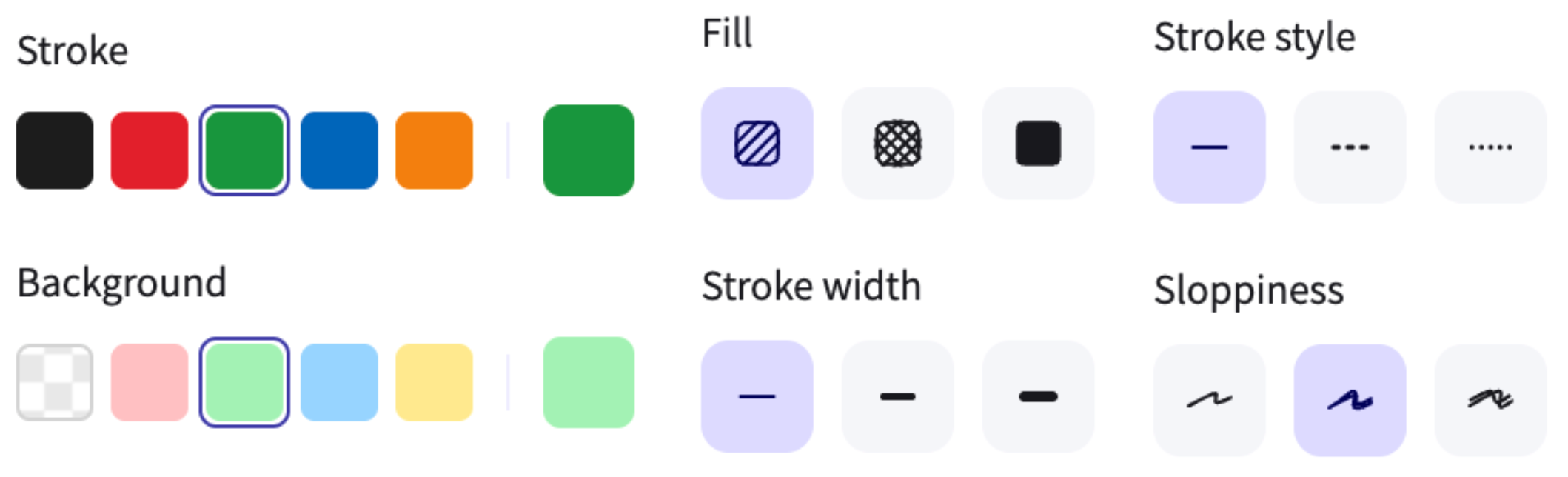The width and height of the screenshot is (1568, 477).
Task: Set stroke color to blue
Action: coord(338,149)
